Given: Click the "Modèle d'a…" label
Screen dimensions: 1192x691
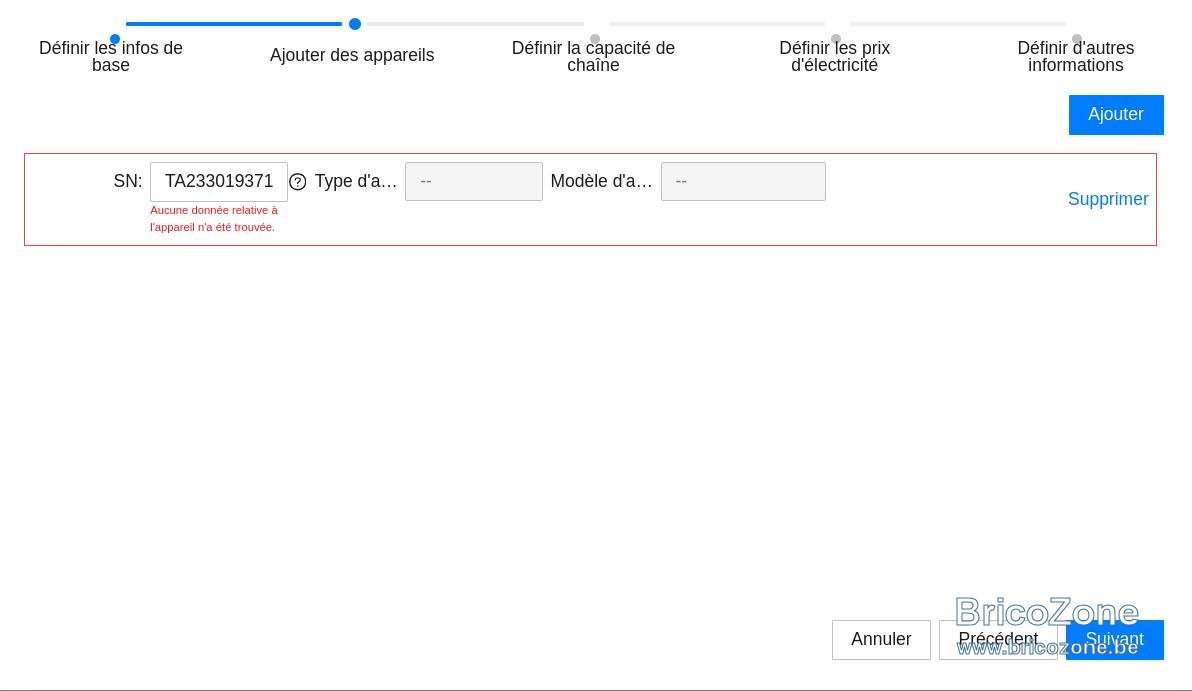Looking at the screenshot, I should point(601,182).
